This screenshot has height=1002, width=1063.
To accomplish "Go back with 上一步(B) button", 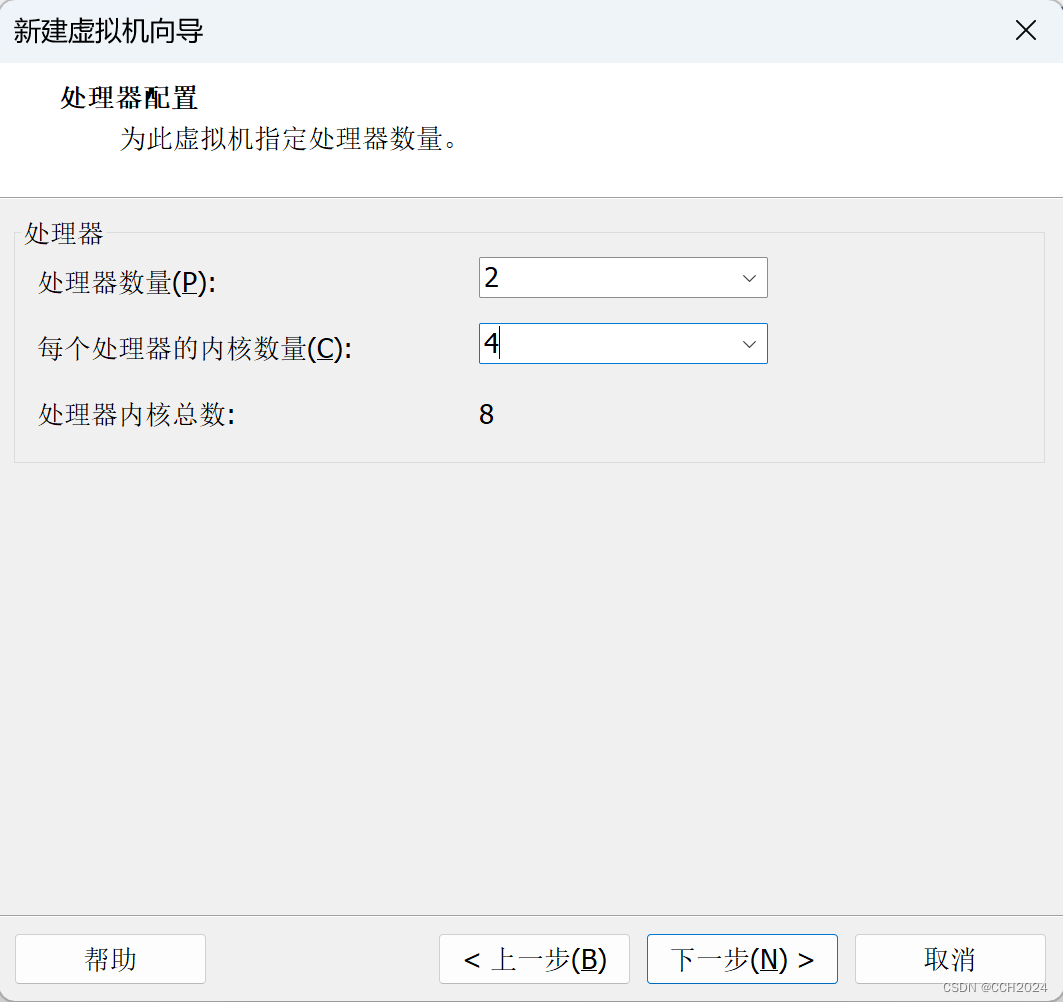I will click(534, 959).
